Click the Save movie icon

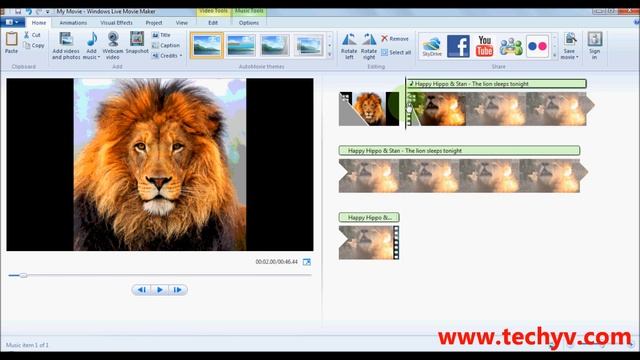(570, 40)
